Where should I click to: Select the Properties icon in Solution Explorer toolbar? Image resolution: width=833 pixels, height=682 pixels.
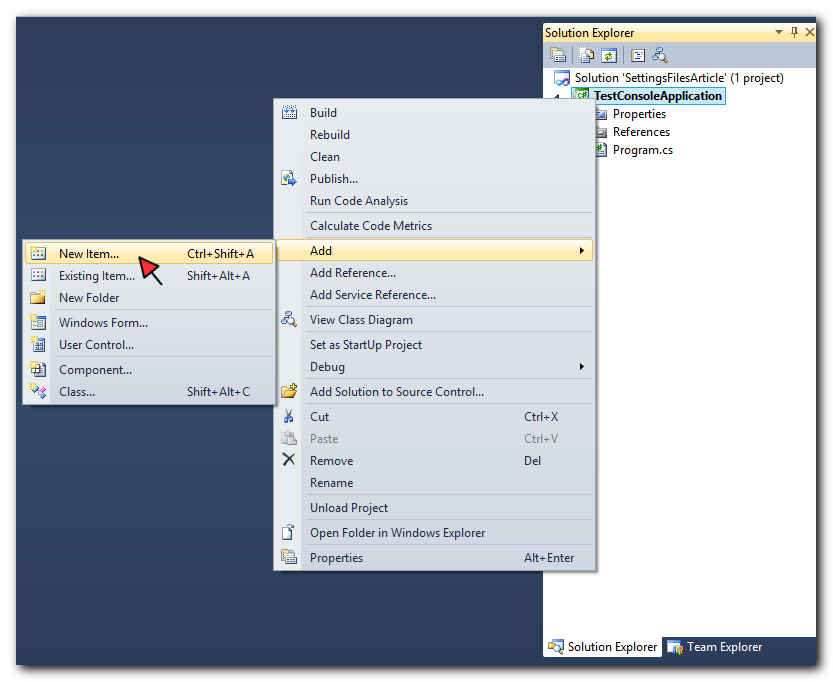(x=637, y=54)
